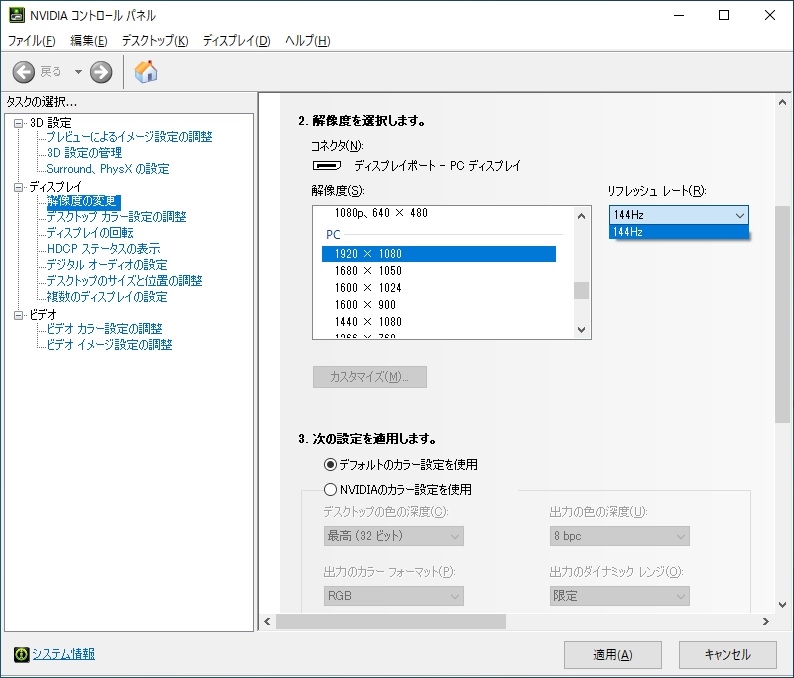Open the Home page via house icon
The width and height of the screenshot is (794, 678).
pos(146,71)
